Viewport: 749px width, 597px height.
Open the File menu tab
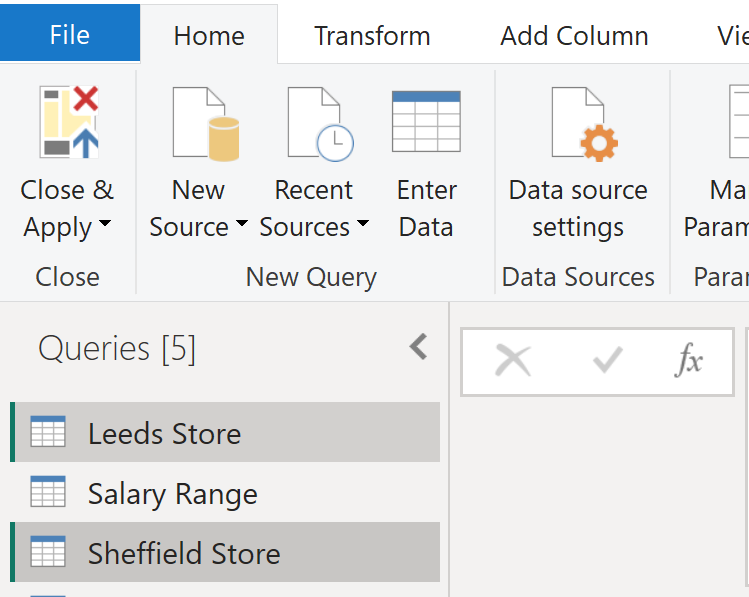(69, 36)
